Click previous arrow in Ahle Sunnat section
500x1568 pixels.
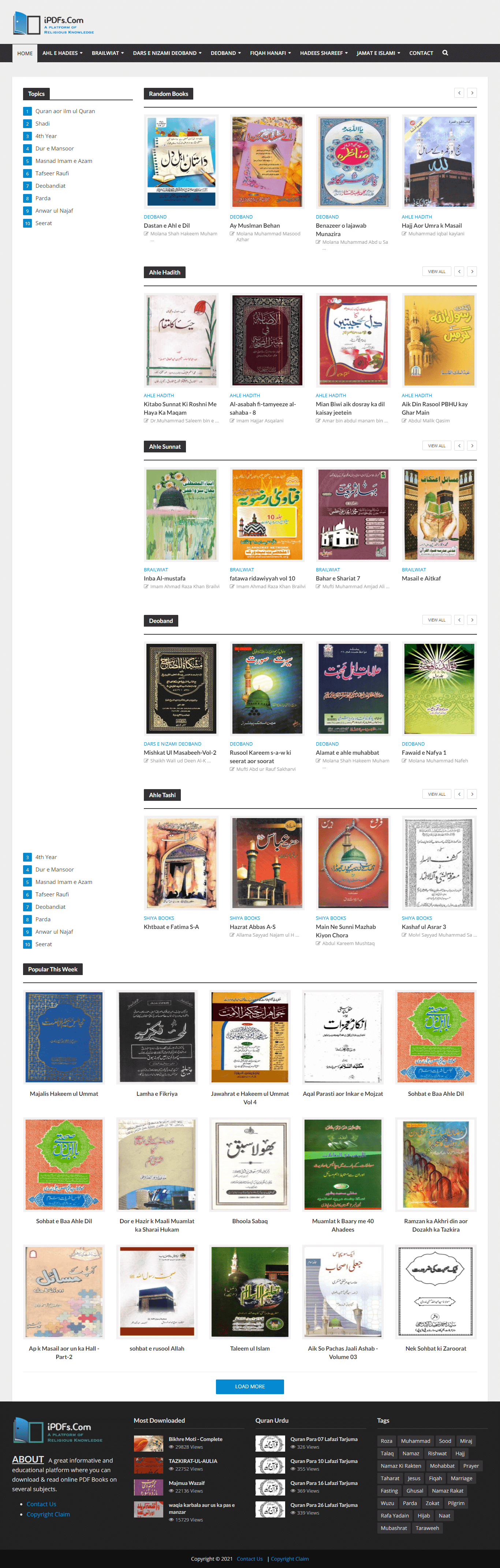pyautogui.click(x=459, y=445)
